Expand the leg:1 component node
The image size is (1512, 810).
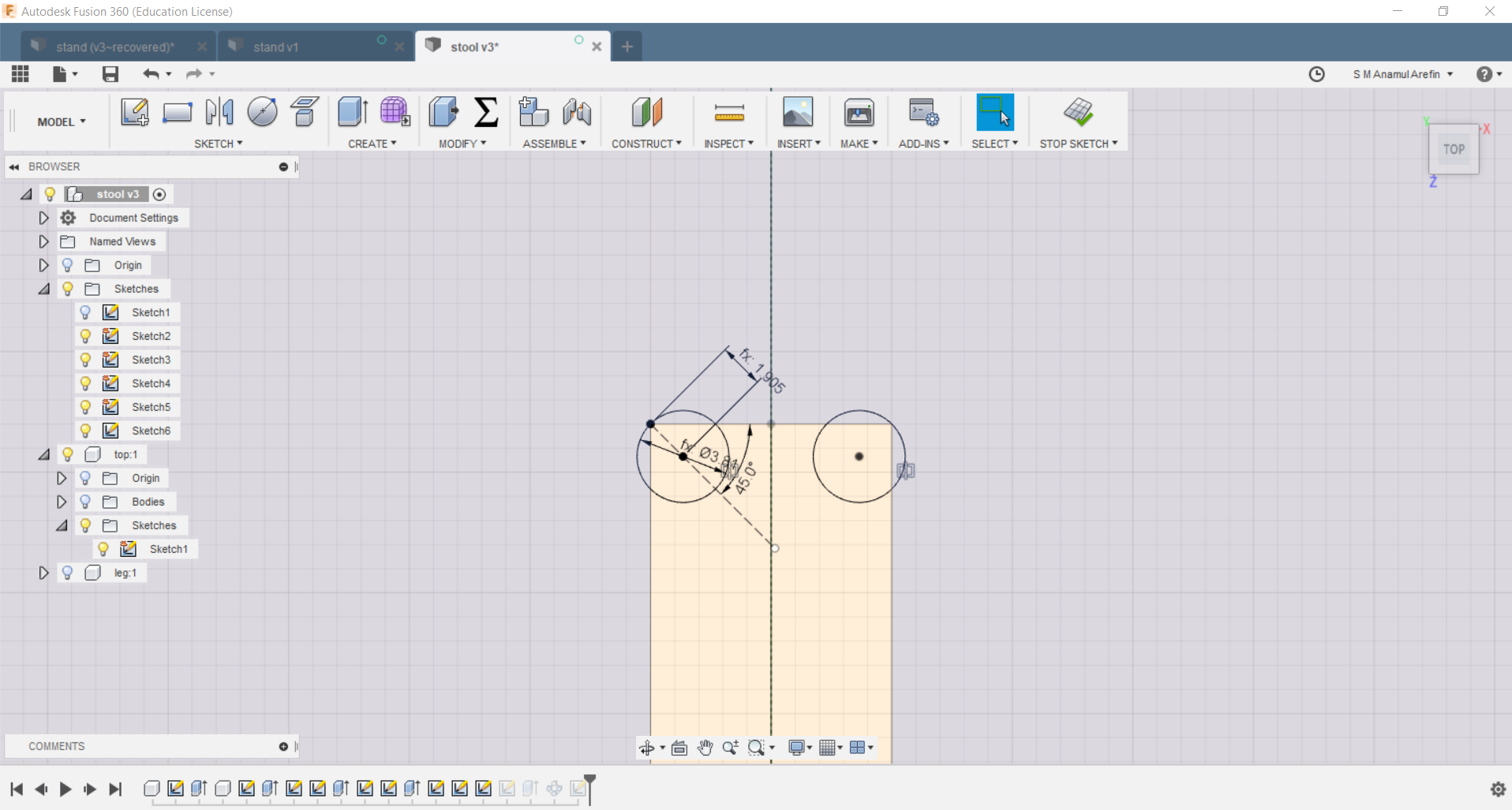44,573
